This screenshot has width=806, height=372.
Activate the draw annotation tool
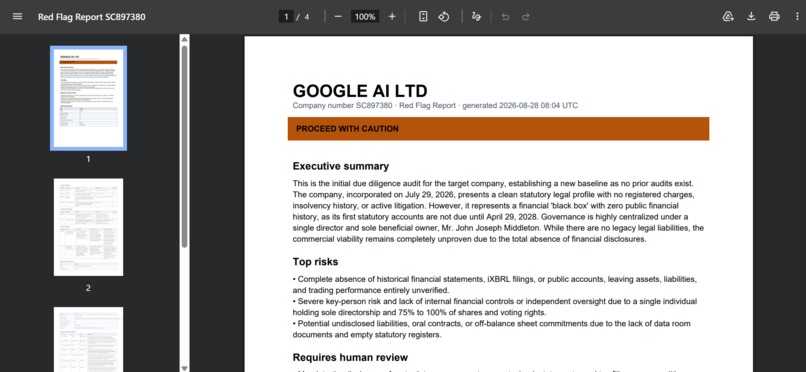coord(476,16)
